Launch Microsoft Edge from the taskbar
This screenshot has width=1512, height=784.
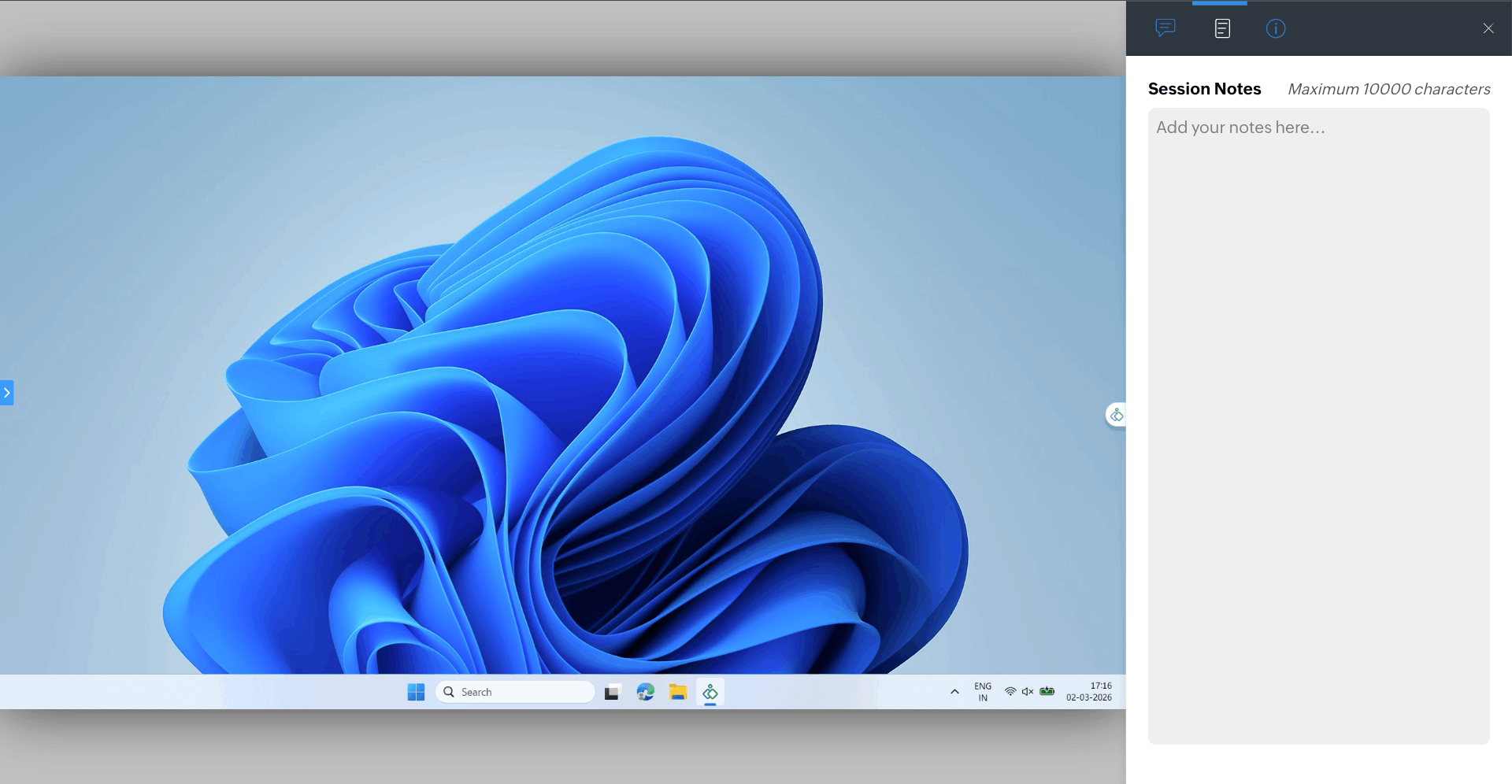[646, 692]
